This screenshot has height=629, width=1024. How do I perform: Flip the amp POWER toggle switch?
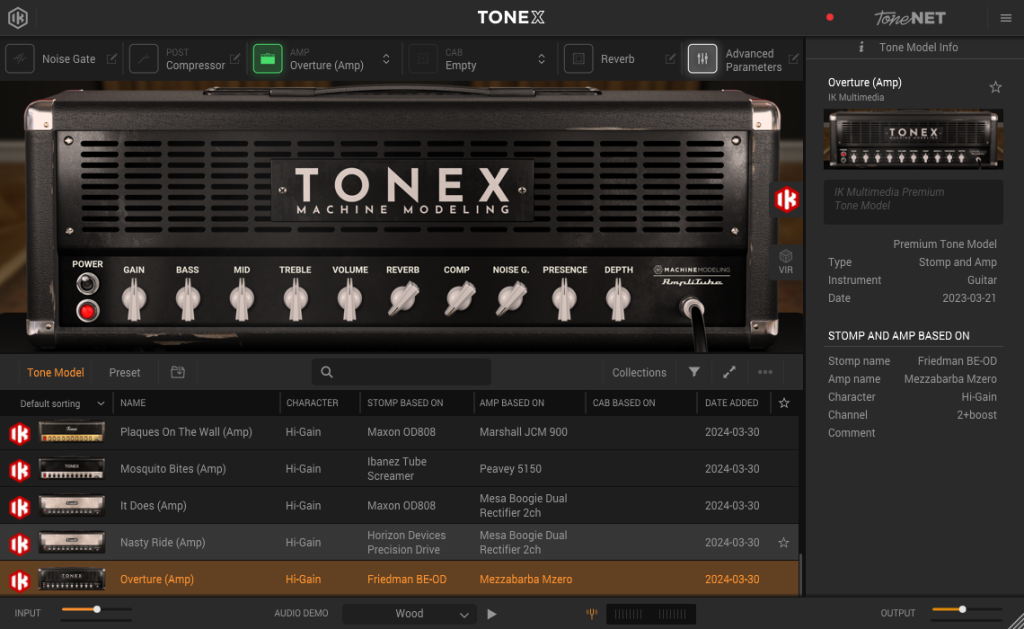point(87,283)
